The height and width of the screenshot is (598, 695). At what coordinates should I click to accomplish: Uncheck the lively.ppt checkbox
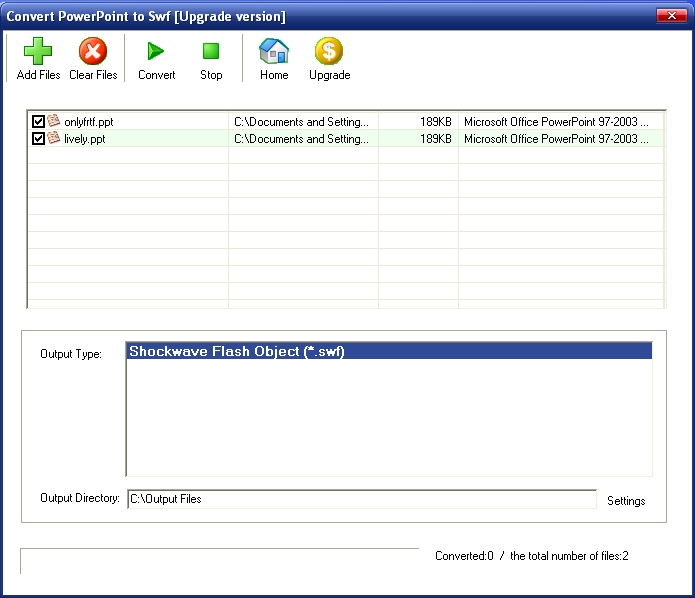point(38,138)
